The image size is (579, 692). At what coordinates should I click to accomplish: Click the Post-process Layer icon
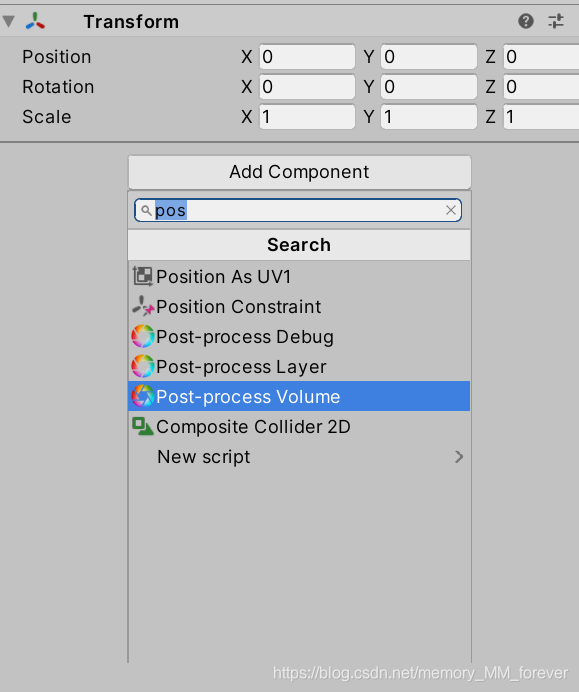coord(143,367)
